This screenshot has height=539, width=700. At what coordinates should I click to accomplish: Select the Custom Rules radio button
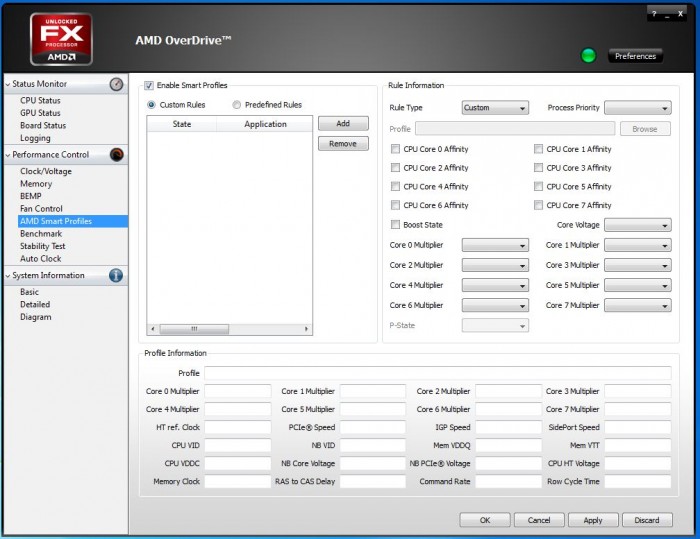point(151,104)
